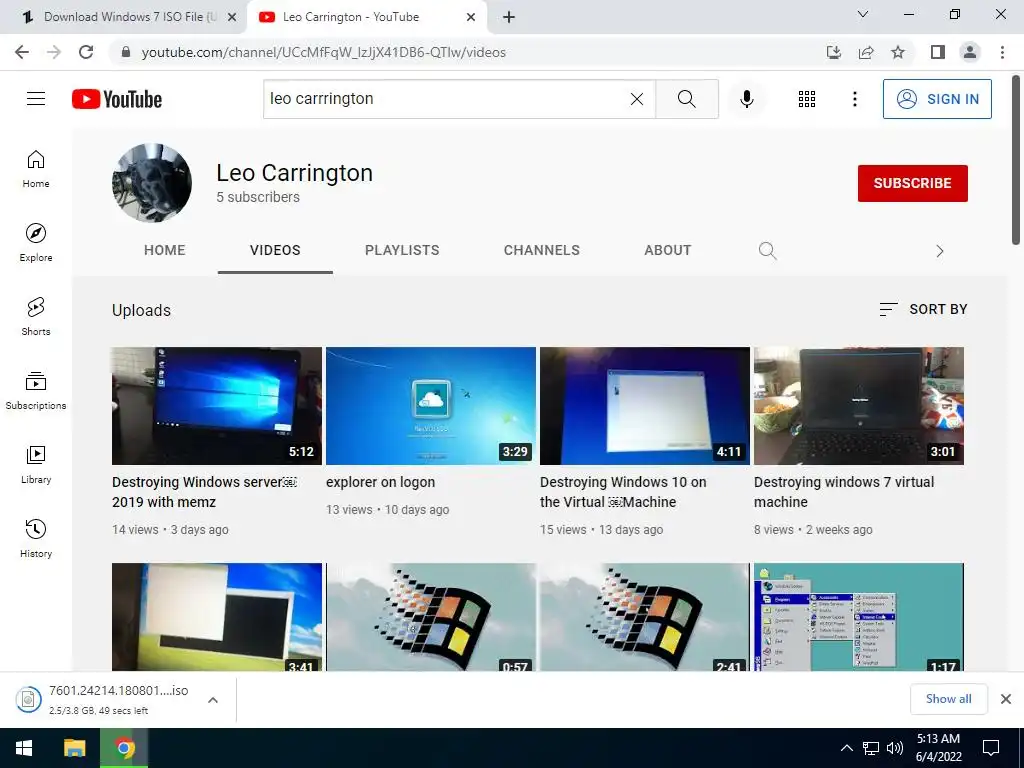Open the Action Center notifications

pos(991,748)
